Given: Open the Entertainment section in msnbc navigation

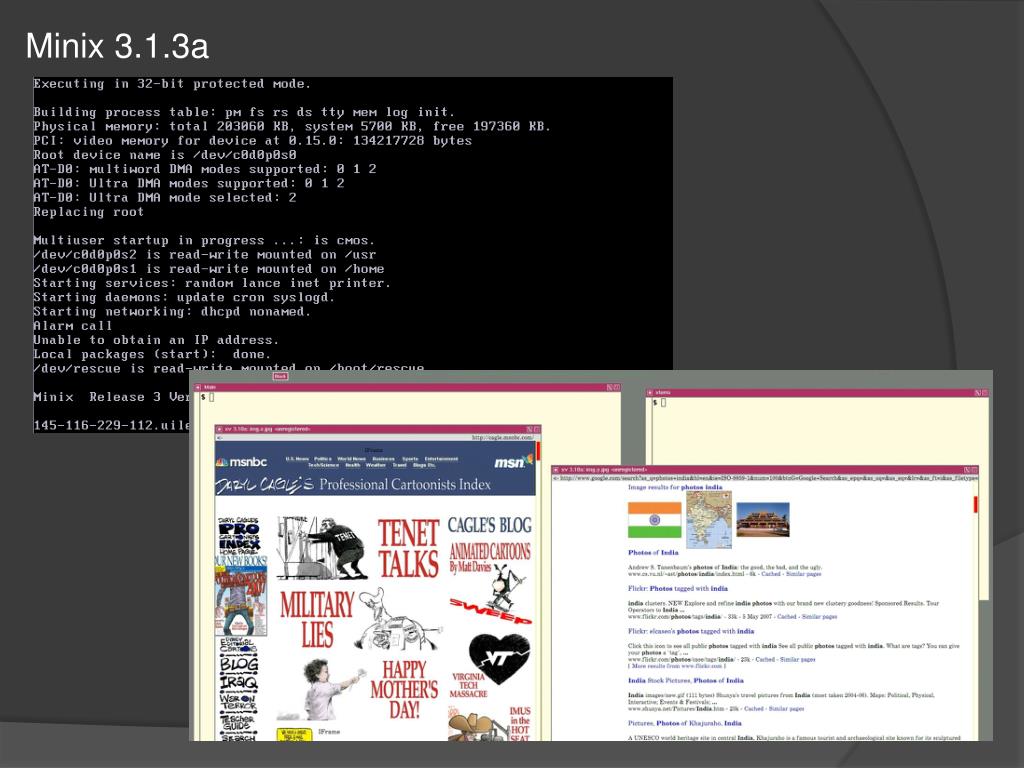Looking at the screenshot, I should [x=441, y=459].
